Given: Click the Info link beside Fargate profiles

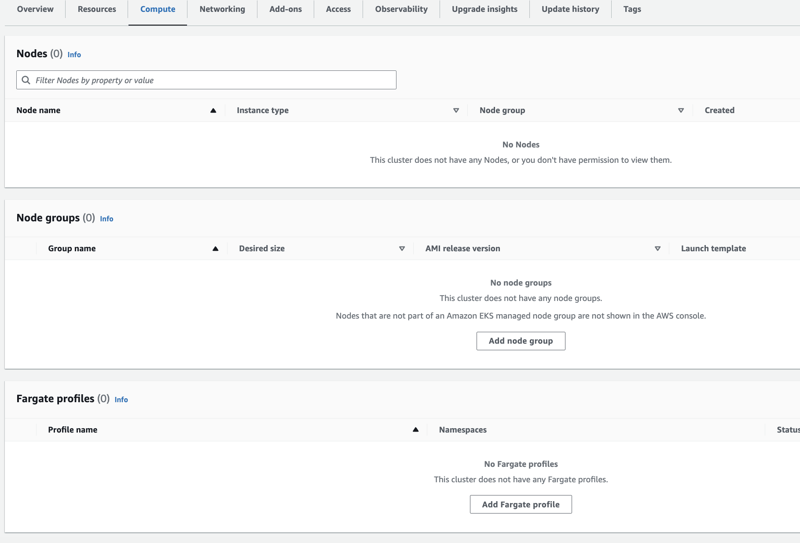Looking at the screenshot, I should point(121,400).
